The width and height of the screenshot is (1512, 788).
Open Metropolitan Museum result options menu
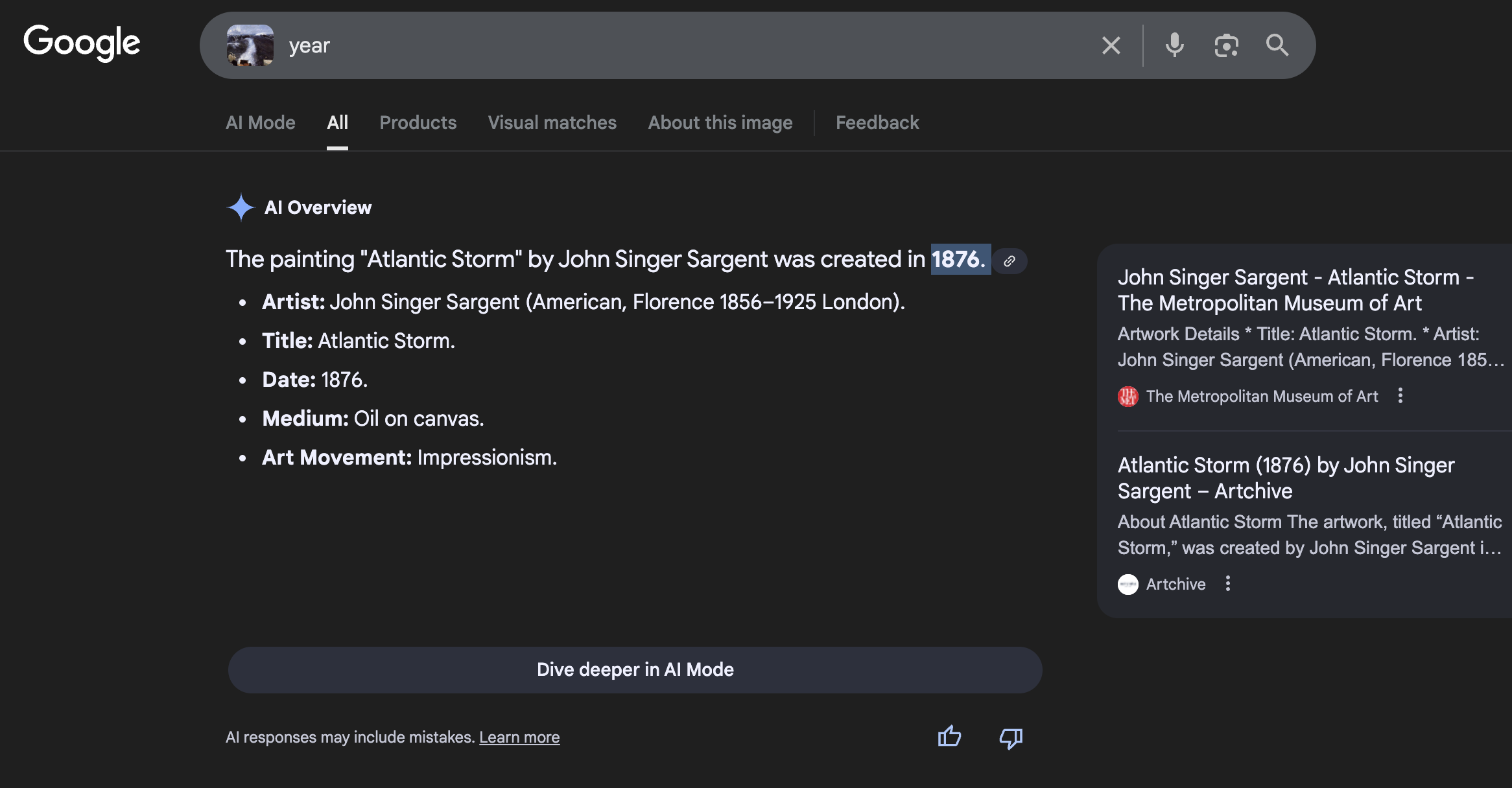pos(1400,396)
